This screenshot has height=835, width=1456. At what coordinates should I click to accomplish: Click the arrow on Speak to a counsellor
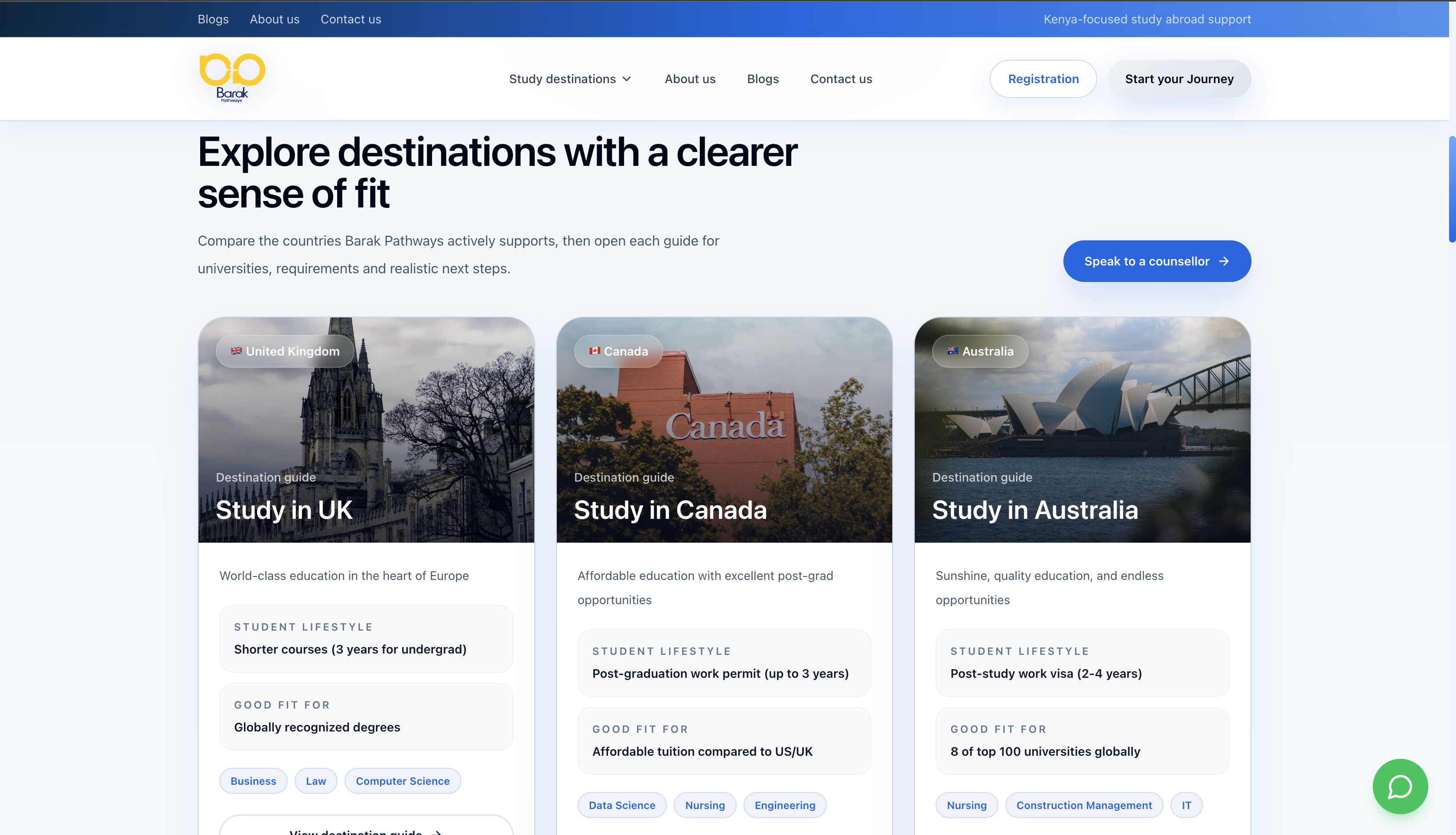pyautogui.click(x=1224, y=262)
